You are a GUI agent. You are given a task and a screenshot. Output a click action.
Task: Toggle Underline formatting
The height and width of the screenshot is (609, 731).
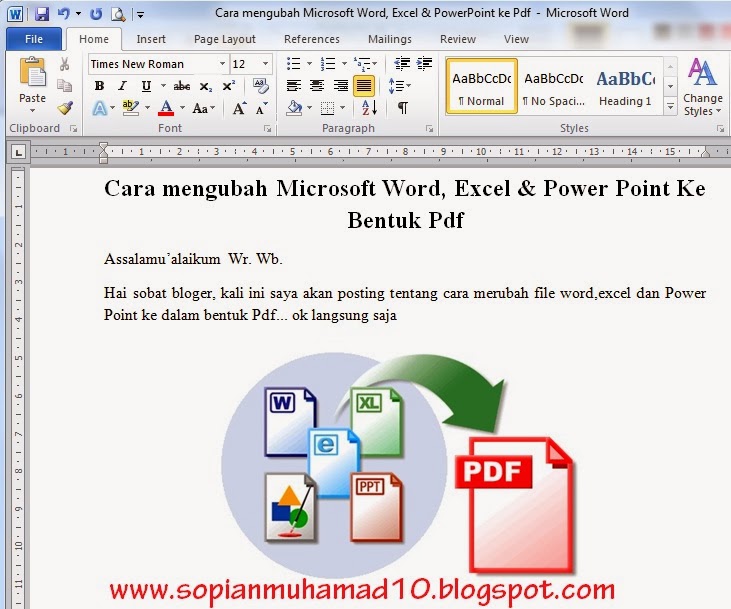[146, 86]
